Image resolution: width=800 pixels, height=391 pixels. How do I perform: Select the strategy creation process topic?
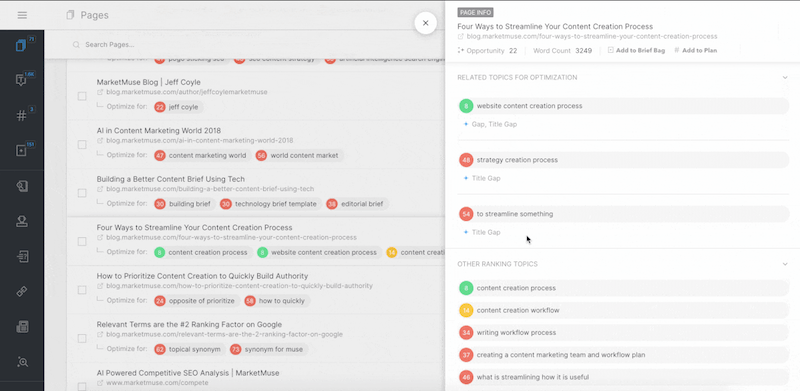coord(623,160)
